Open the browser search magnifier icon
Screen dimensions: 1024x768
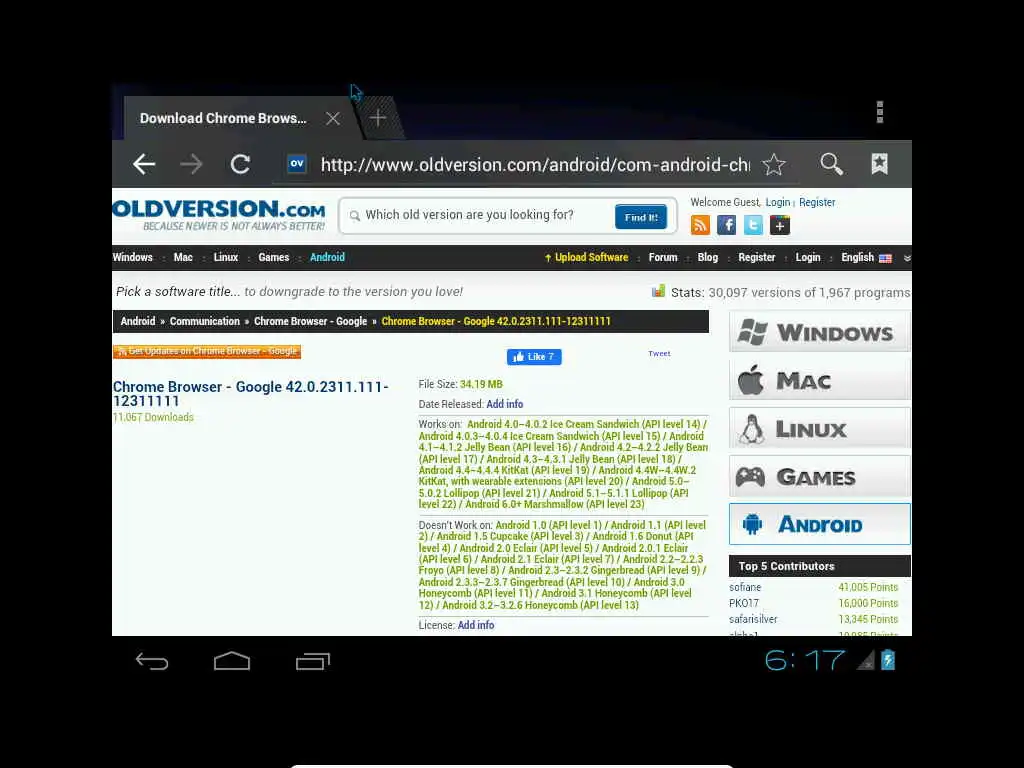[x=831, y=164]
